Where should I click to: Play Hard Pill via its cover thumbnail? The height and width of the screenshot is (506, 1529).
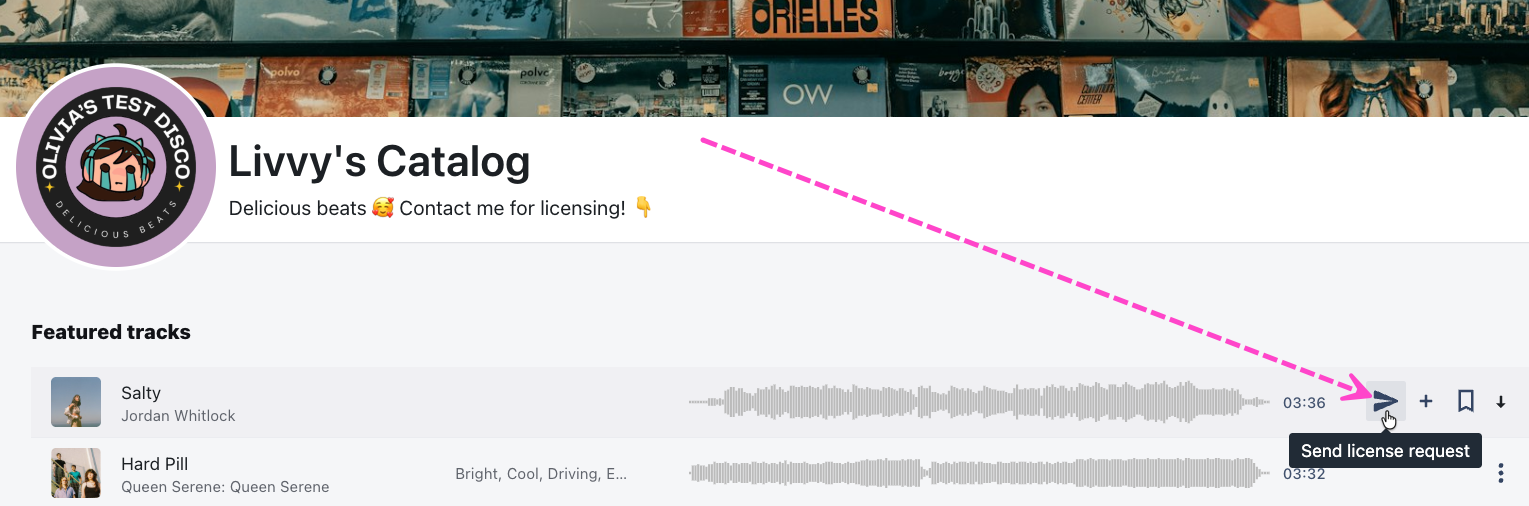[x=76, y=473]
